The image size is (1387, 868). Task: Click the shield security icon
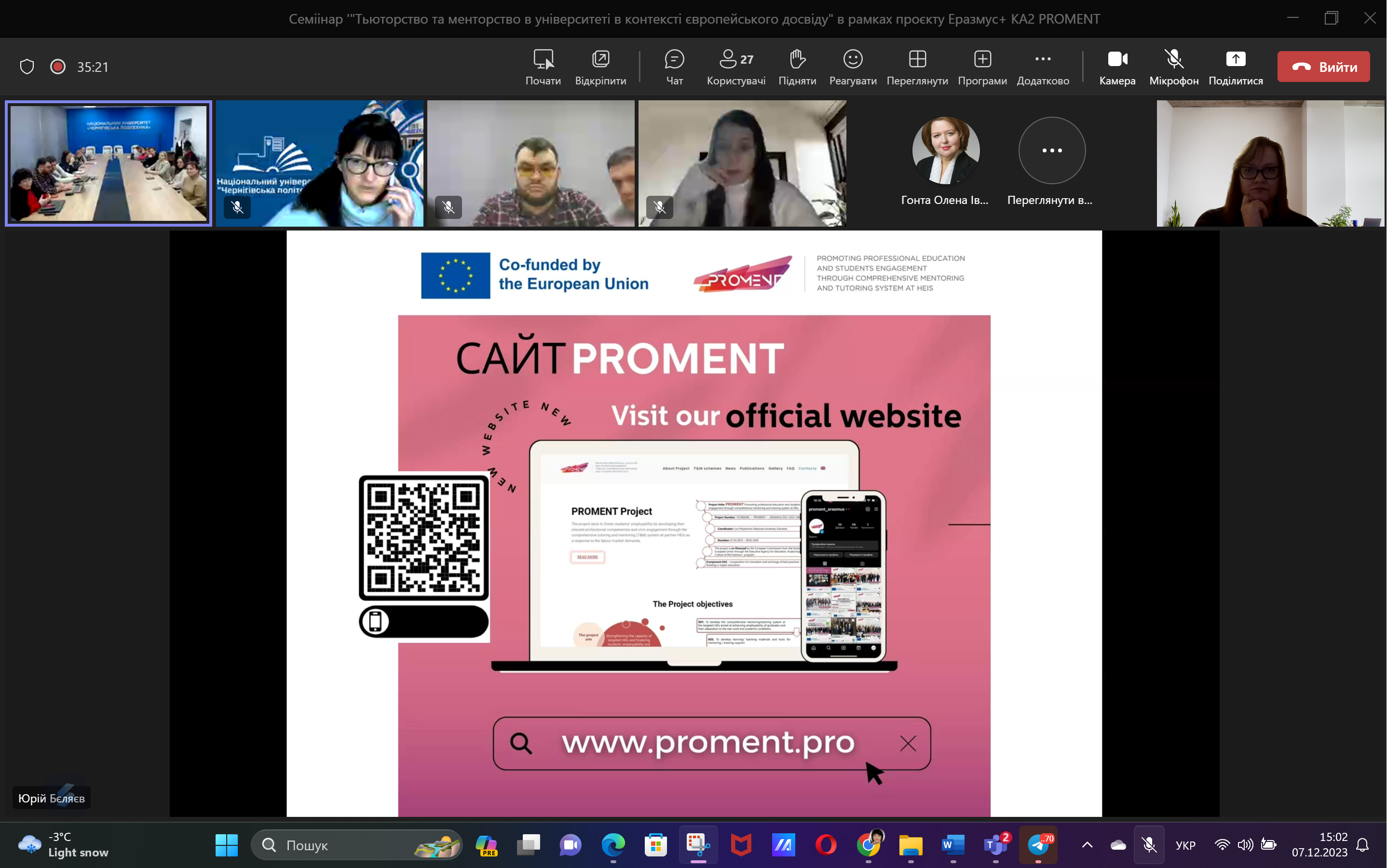point(27,67)
